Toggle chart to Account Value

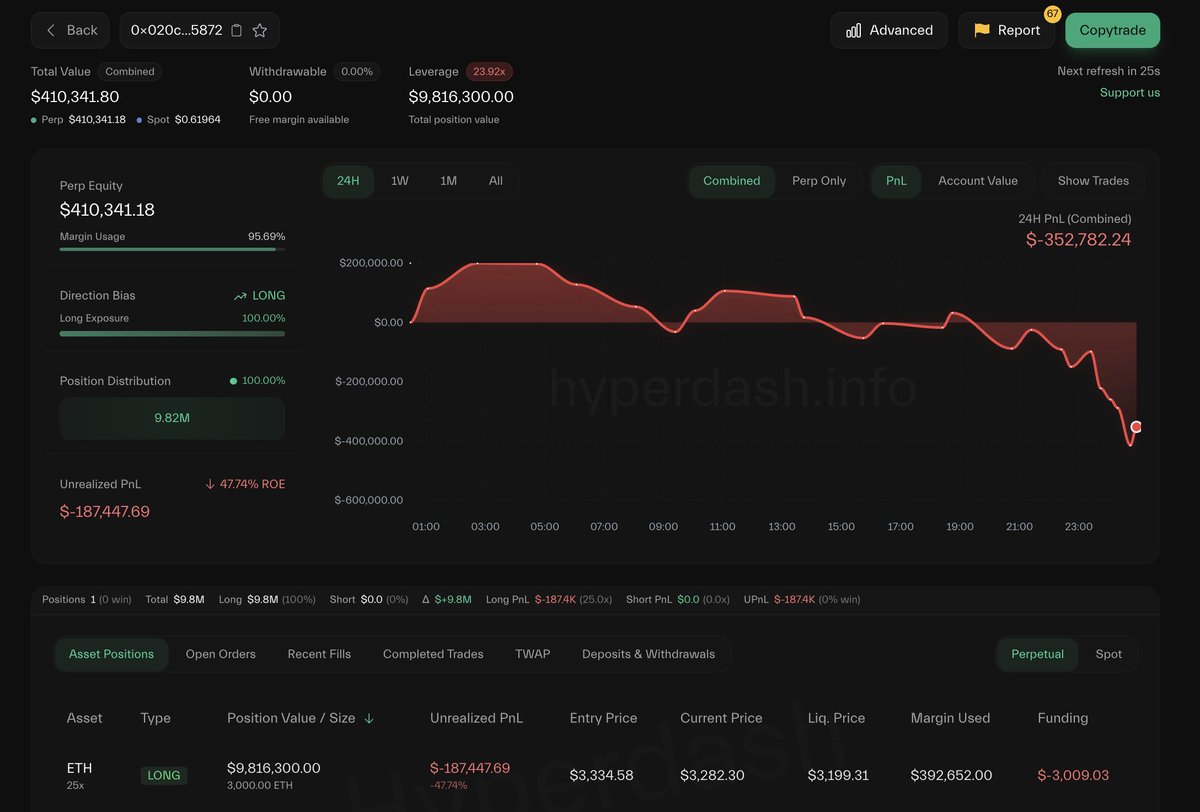coord(977,181)
